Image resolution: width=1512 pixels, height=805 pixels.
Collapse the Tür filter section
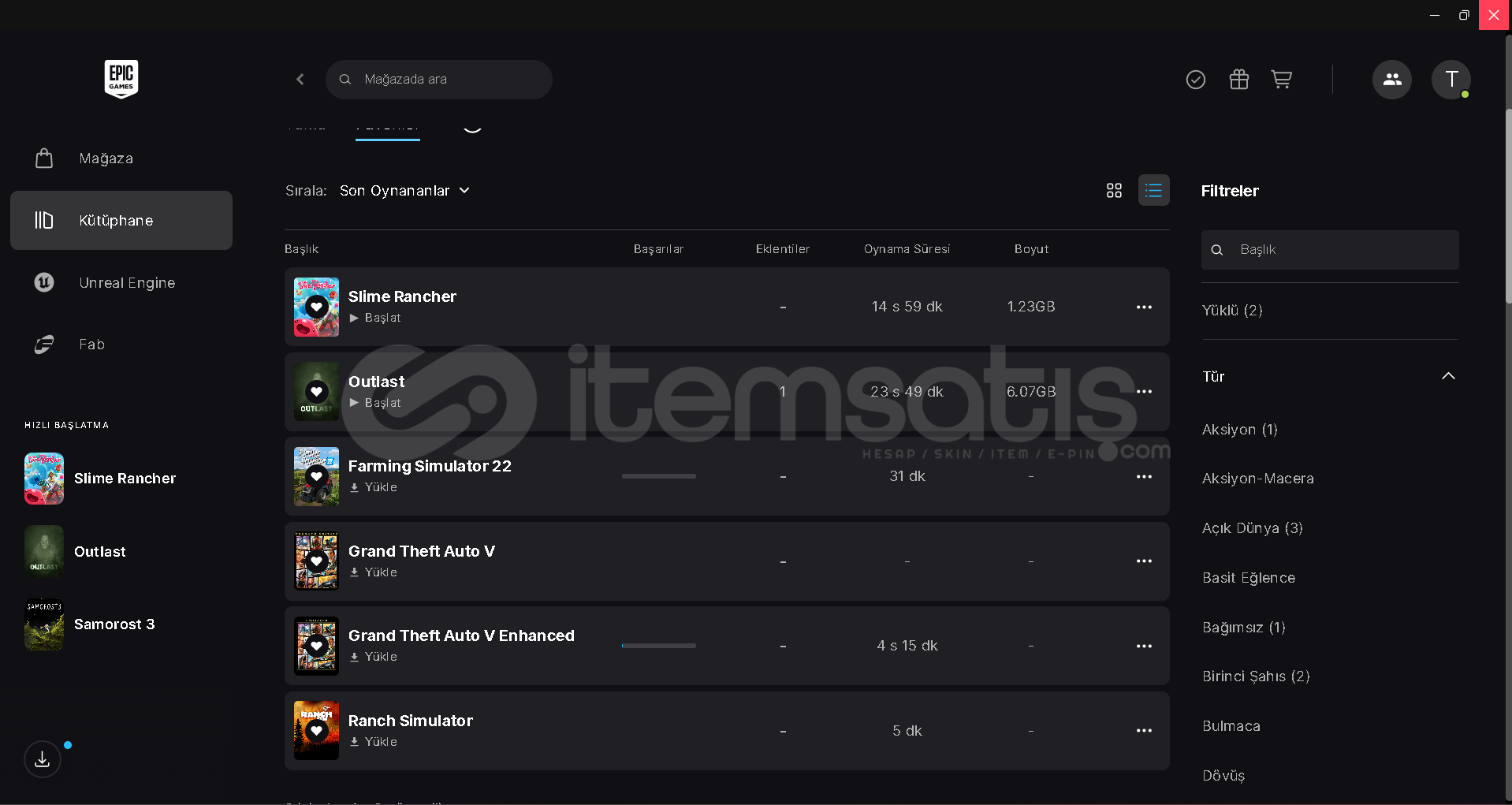coord(1448,376)
